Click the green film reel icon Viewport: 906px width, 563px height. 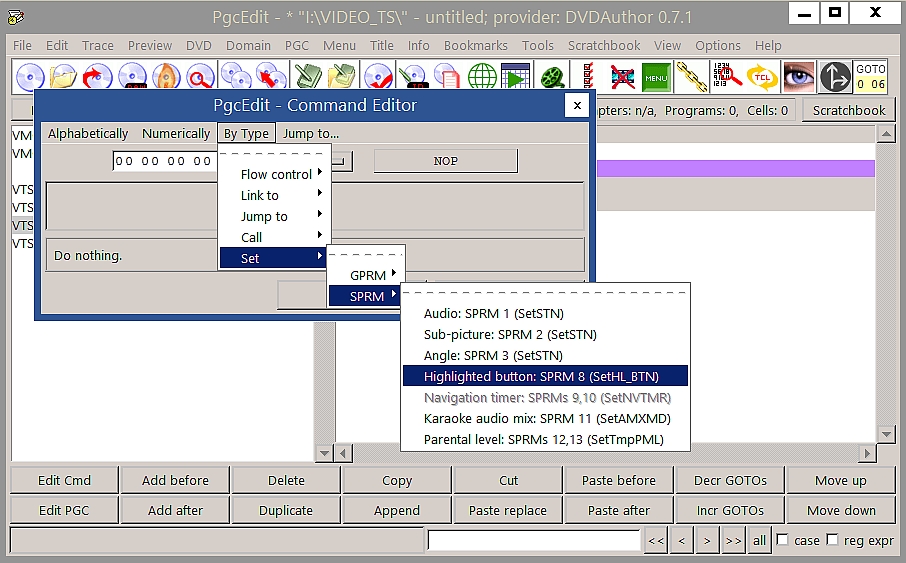pyautogui.click(x=553, y=77)
